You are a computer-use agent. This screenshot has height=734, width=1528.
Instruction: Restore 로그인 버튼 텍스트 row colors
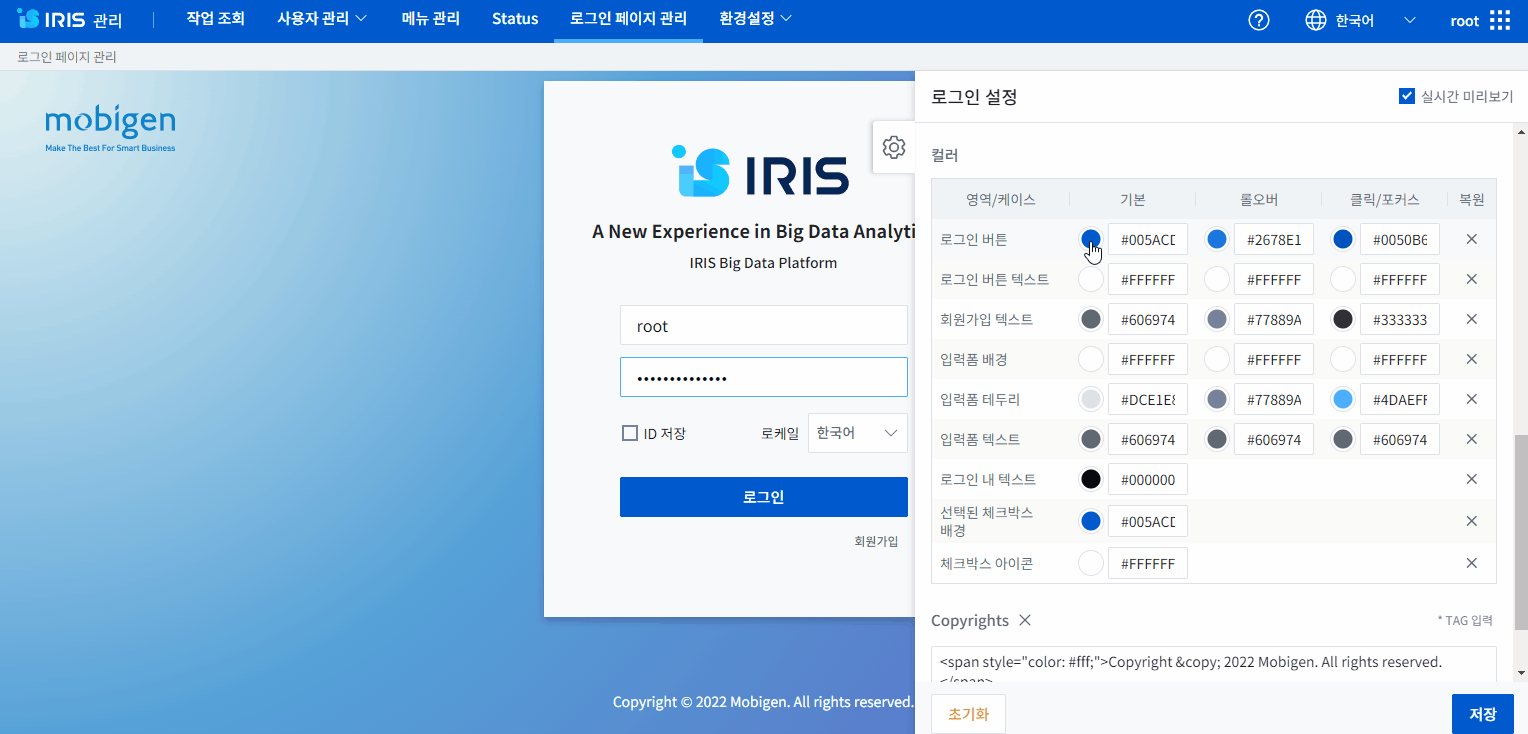tap(1471, 279)
